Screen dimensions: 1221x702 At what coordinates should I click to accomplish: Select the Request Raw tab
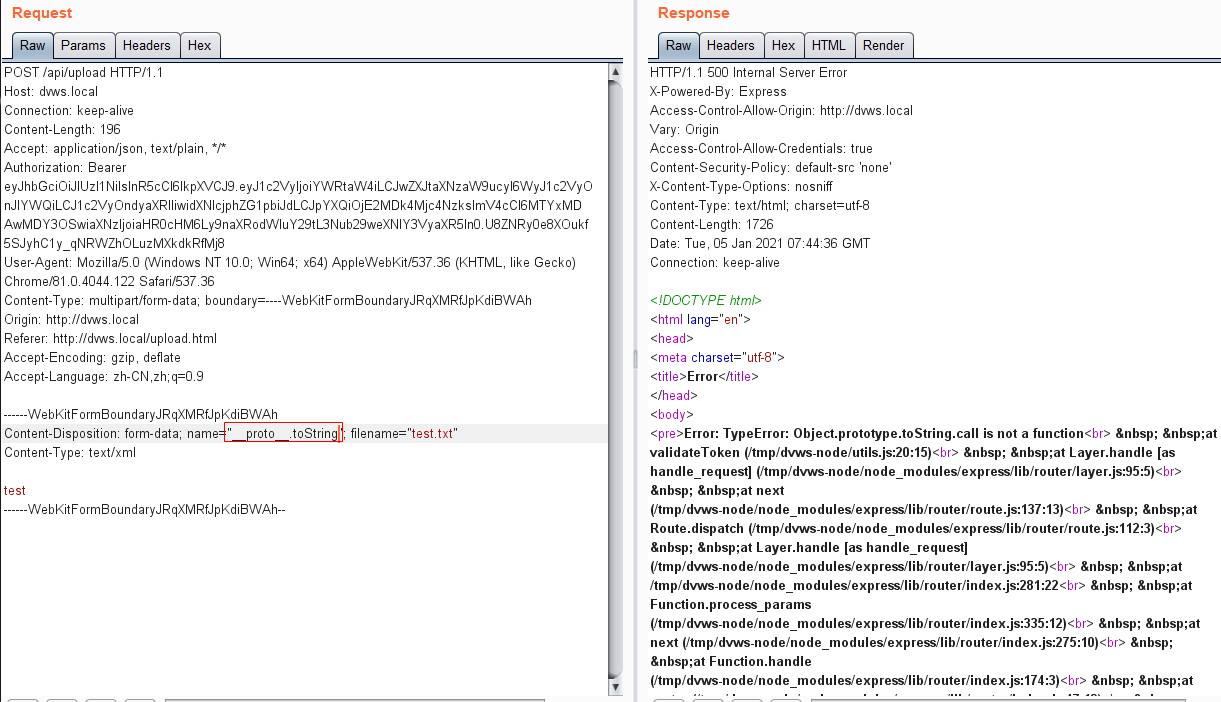[x=32, y=45]
